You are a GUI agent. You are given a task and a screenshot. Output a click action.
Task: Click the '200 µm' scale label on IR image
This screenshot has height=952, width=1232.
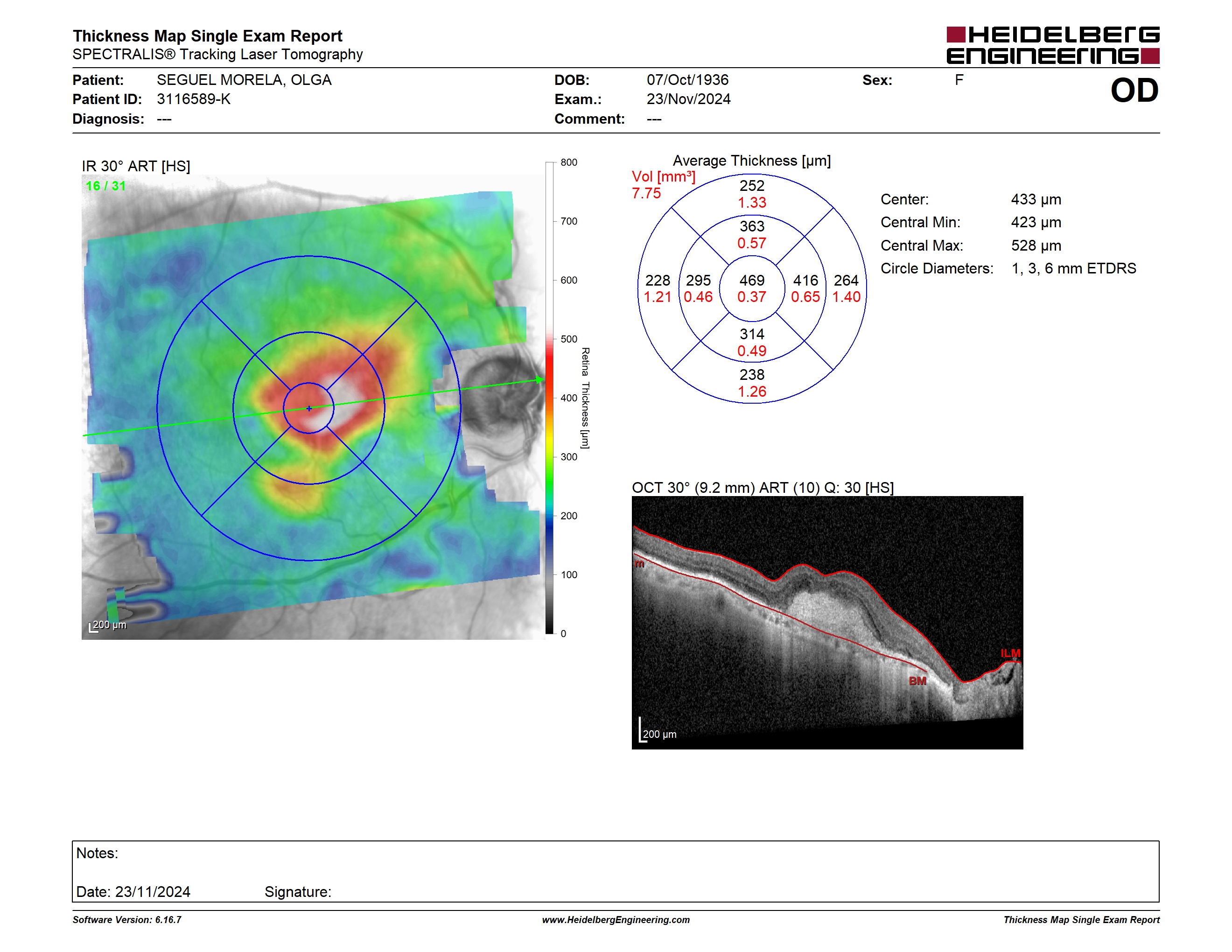tap(110, 624)
